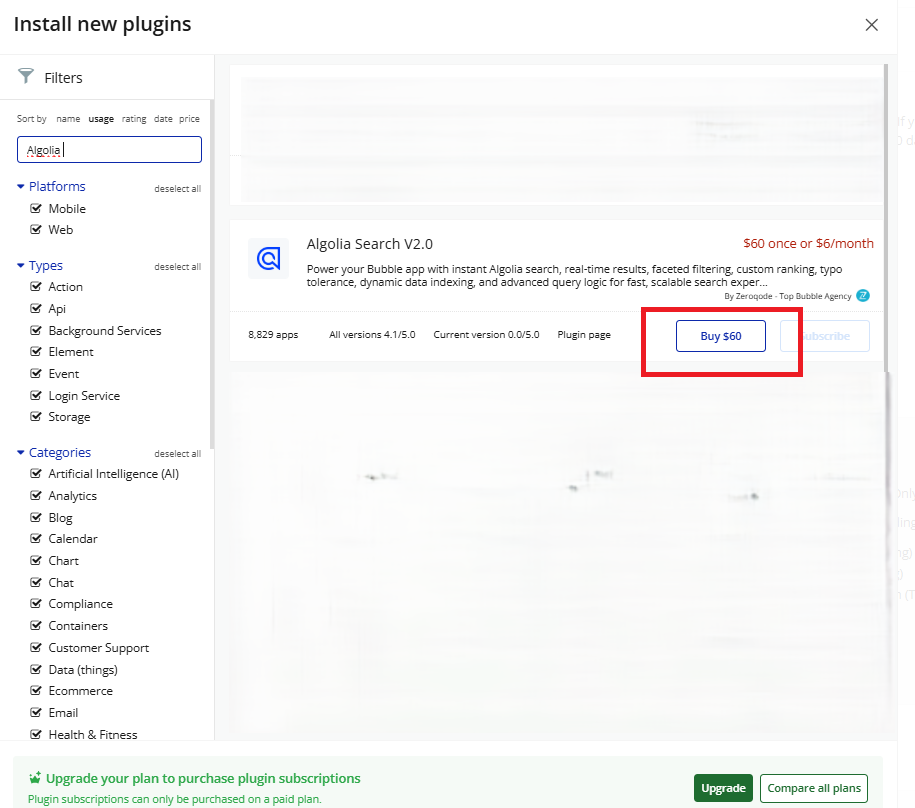Toggle the Web platform checkbox
Viewport: 915px width, 808px height.
pyautogui.click(x=36, y=230)
